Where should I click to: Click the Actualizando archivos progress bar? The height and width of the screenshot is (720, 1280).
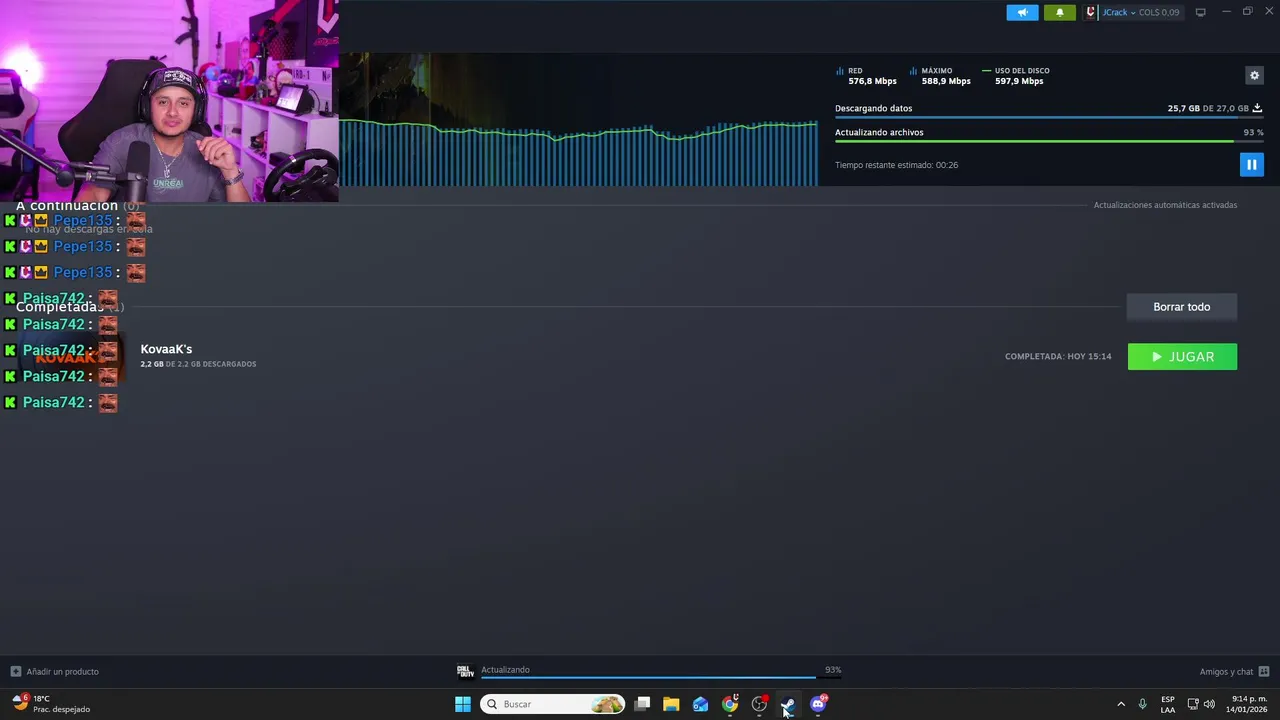pos(1048,142)
